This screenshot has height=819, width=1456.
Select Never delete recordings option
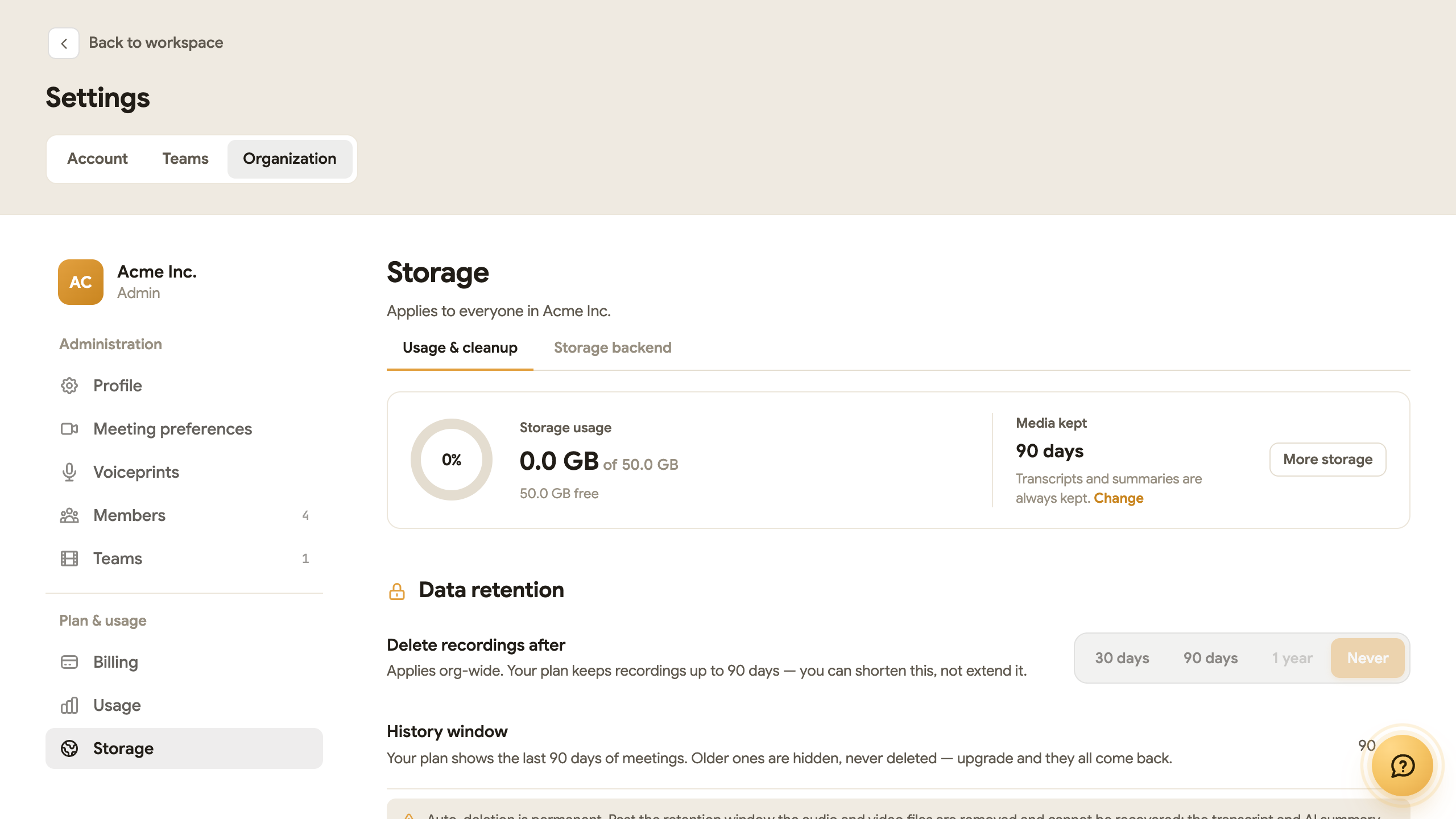1368,658
